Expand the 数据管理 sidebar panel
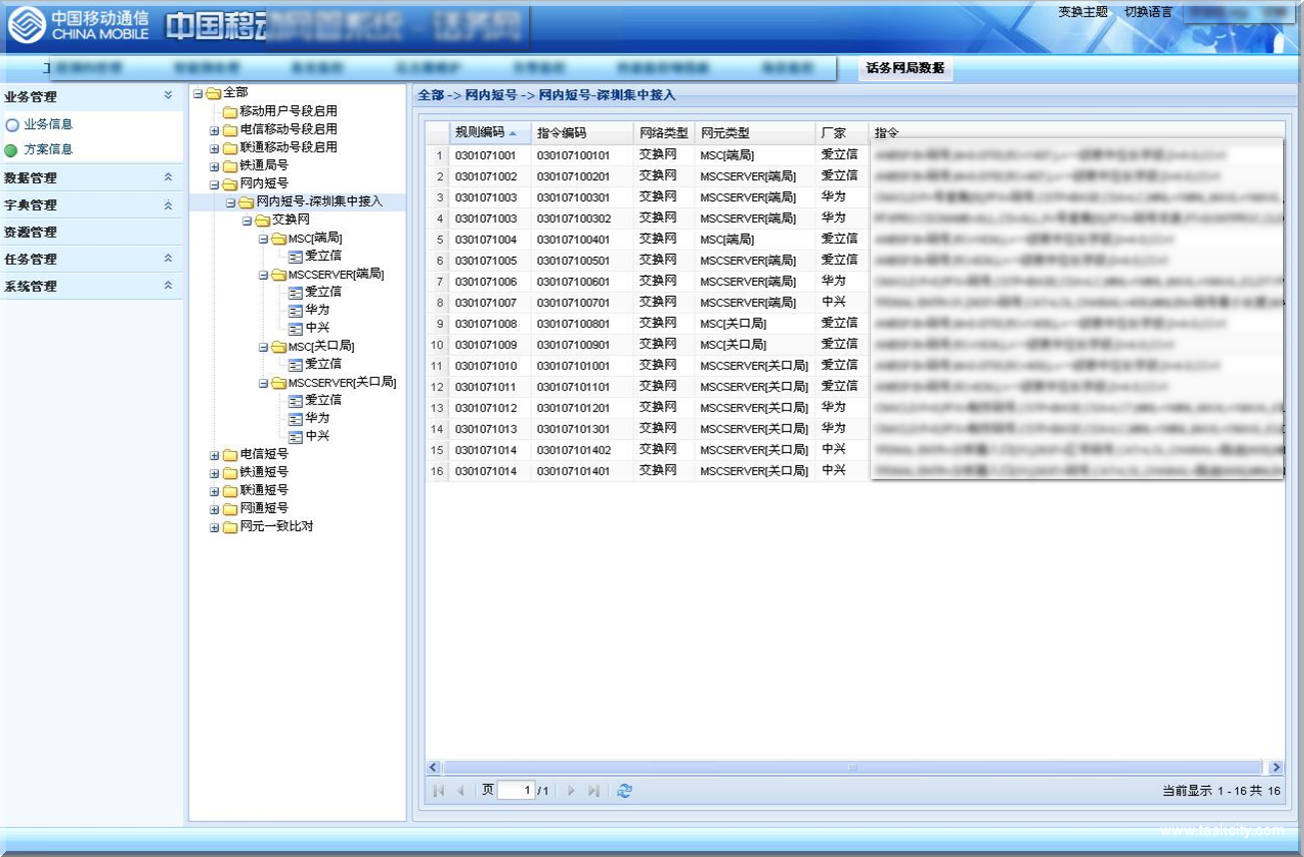The image size is (1304, 857). (x=168, y=177)
